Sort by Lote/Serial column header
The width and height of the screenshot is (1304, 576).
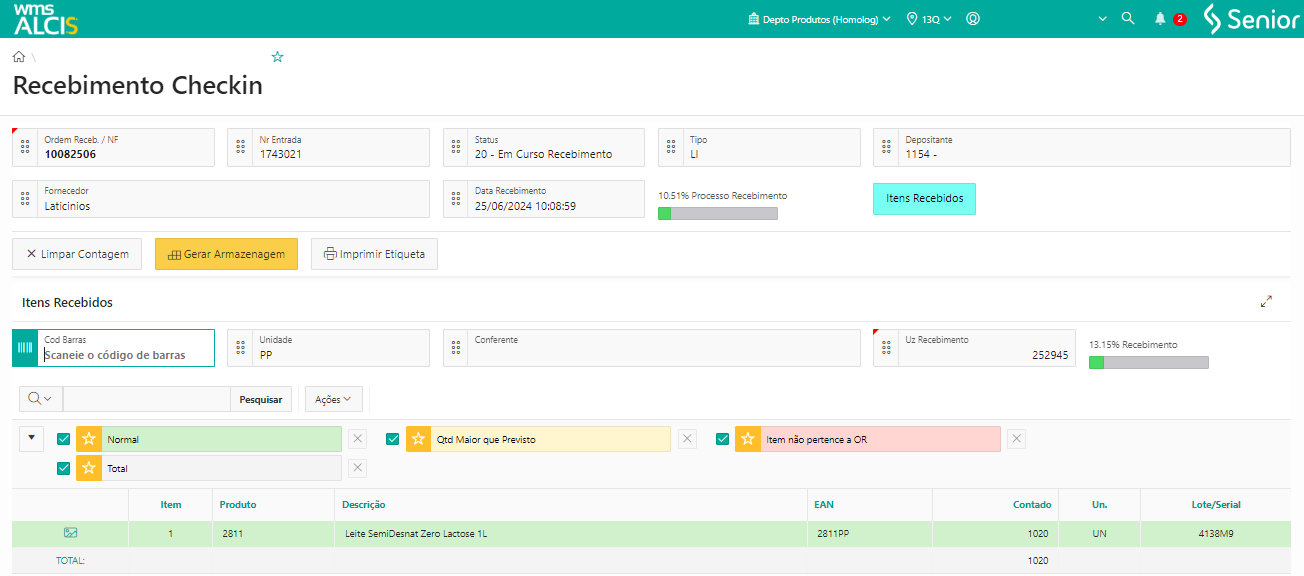[x=1216, y=505]
